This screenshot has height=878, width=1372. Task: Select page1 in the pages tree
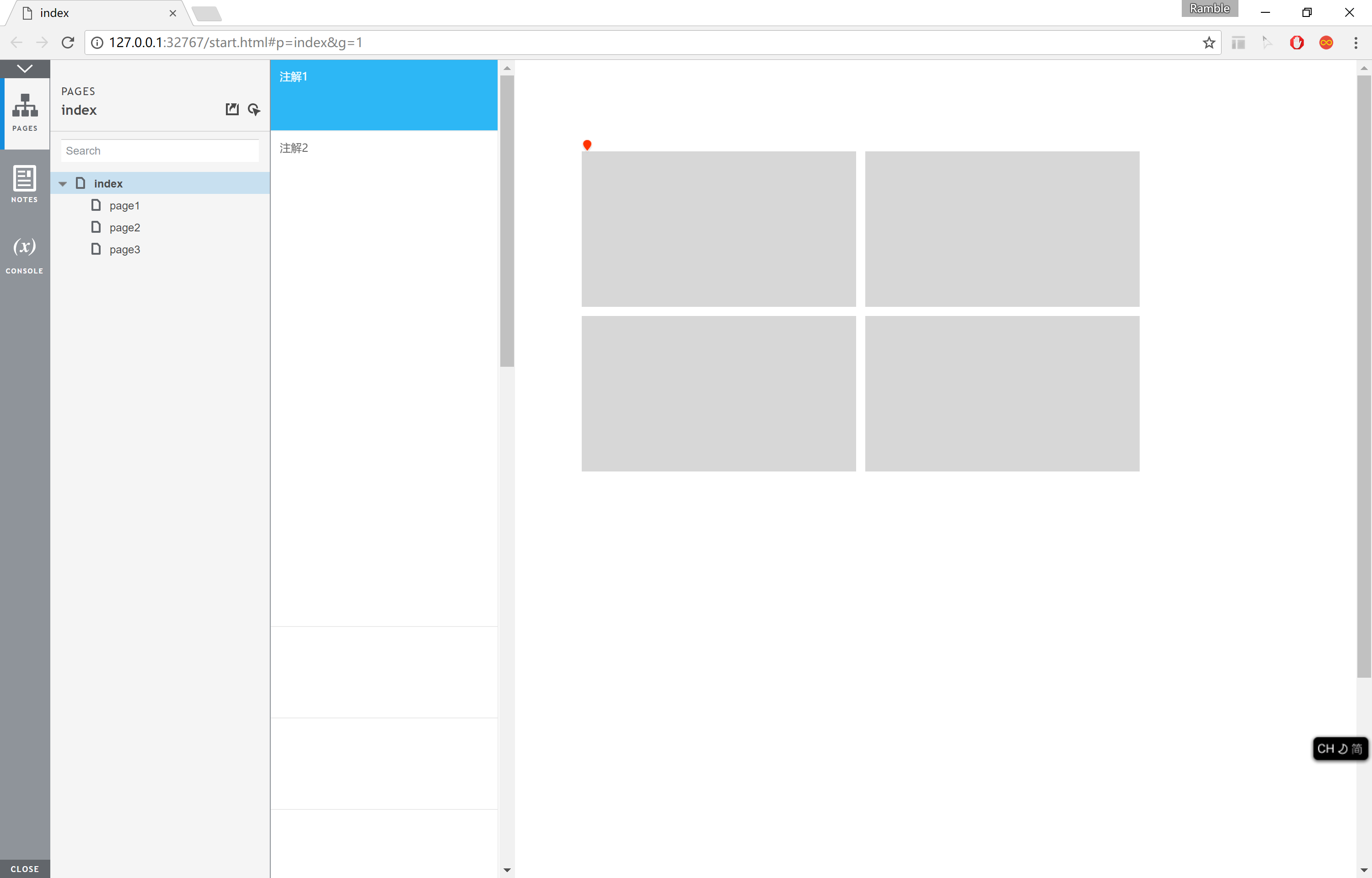coord(123,205)
